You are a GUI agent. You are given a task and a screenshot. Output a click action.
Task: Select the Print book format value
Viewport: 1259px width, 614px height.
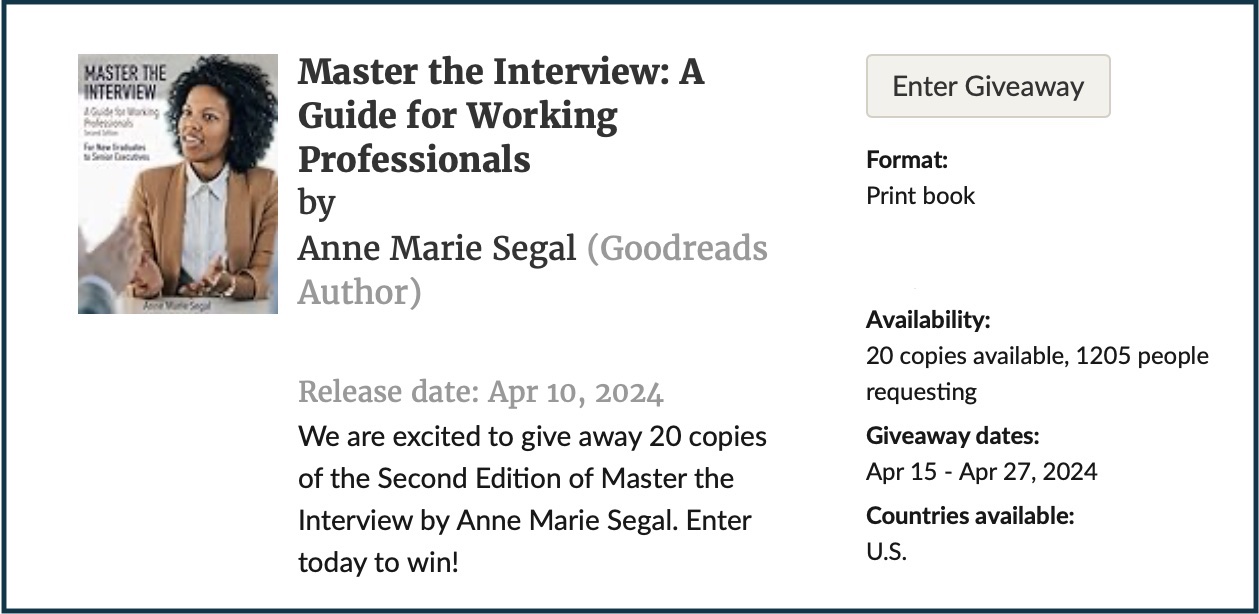tap(920, 195)
